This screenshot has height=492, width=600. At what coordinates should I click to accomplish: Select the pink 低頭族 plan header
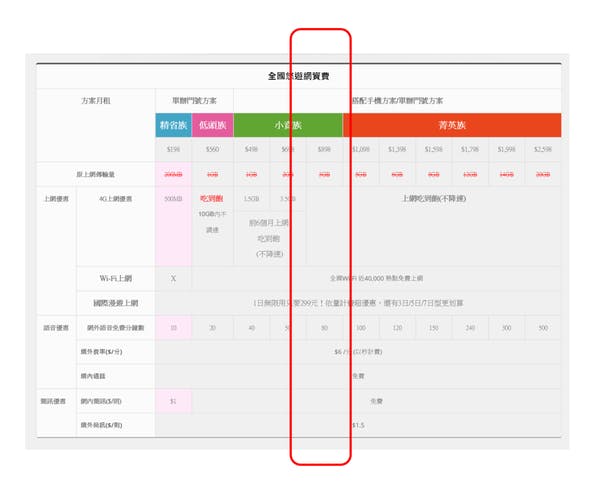(x=213, y=125)
